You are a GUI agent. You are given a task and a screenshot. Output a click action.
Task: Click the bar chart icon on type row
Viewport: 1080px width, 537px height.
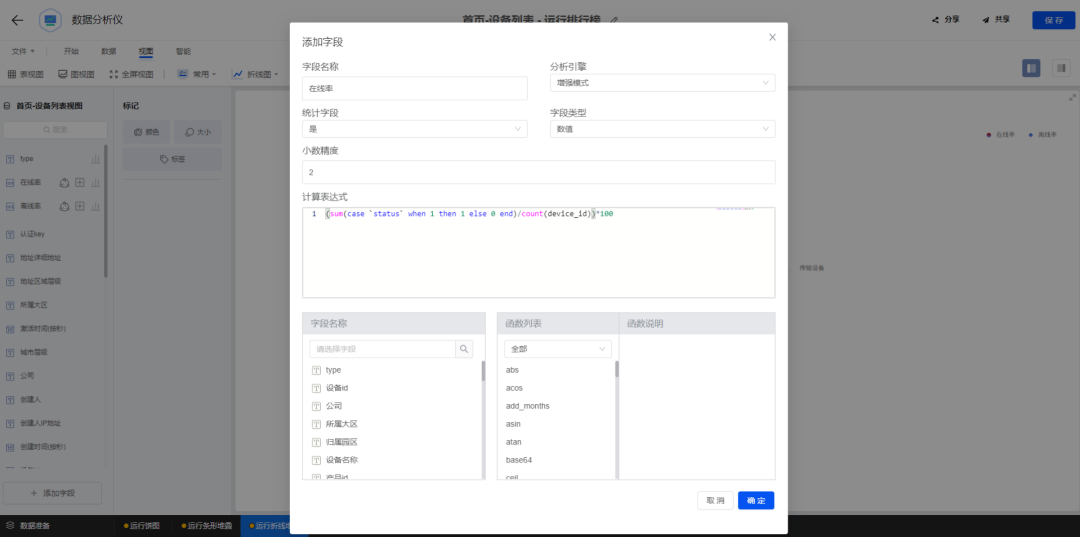coord(96,159)
